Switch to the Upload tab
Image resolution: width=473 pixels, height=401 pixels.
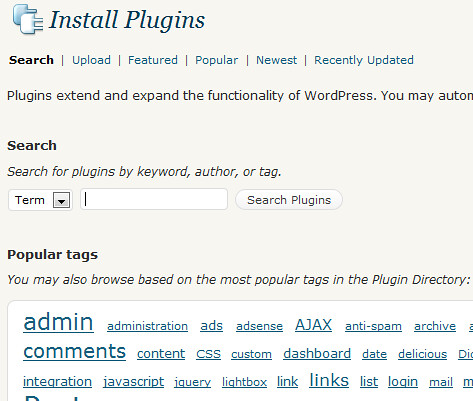(91, 60)
